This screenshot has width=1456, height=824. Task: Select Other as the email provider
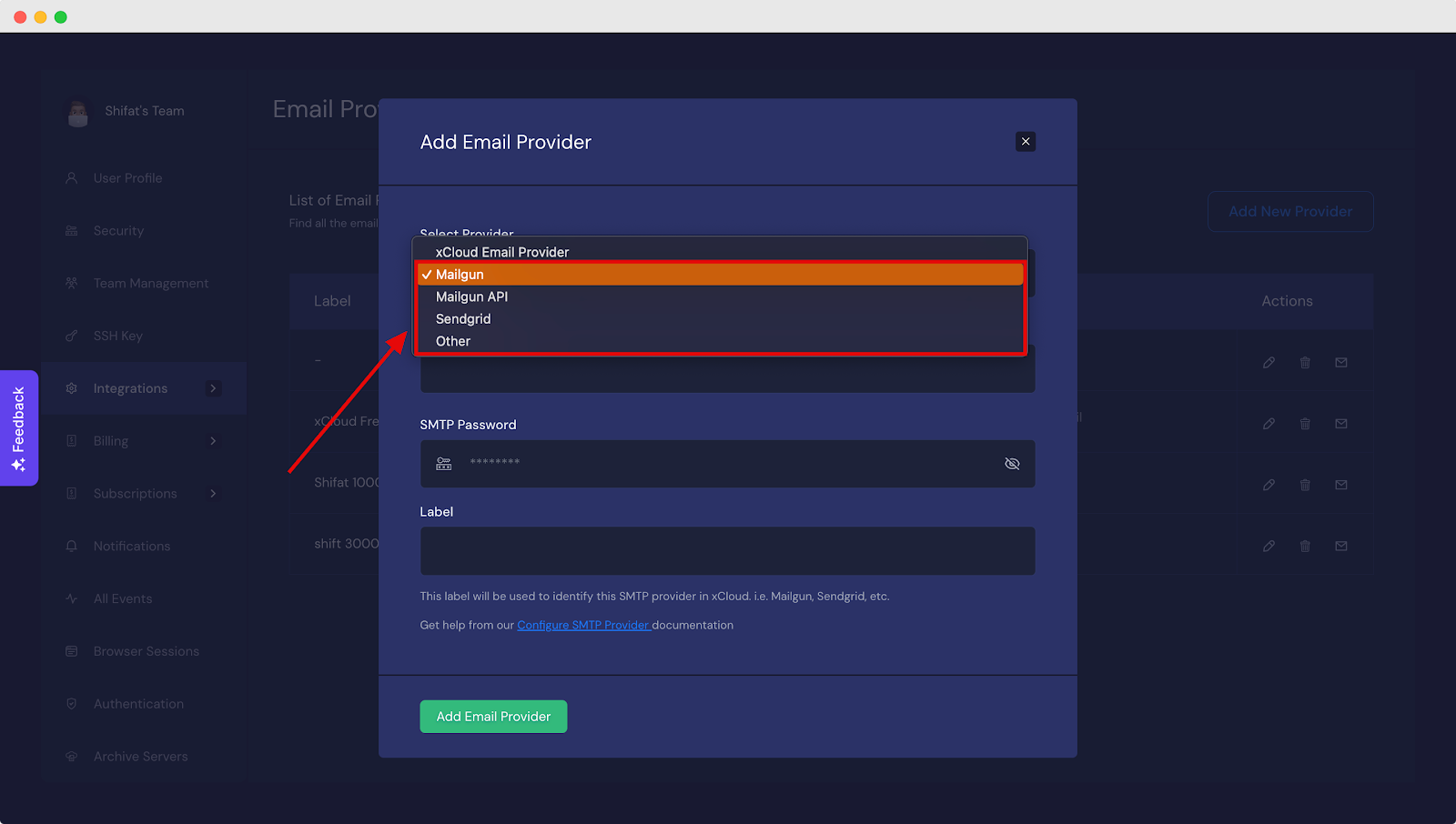452,341
